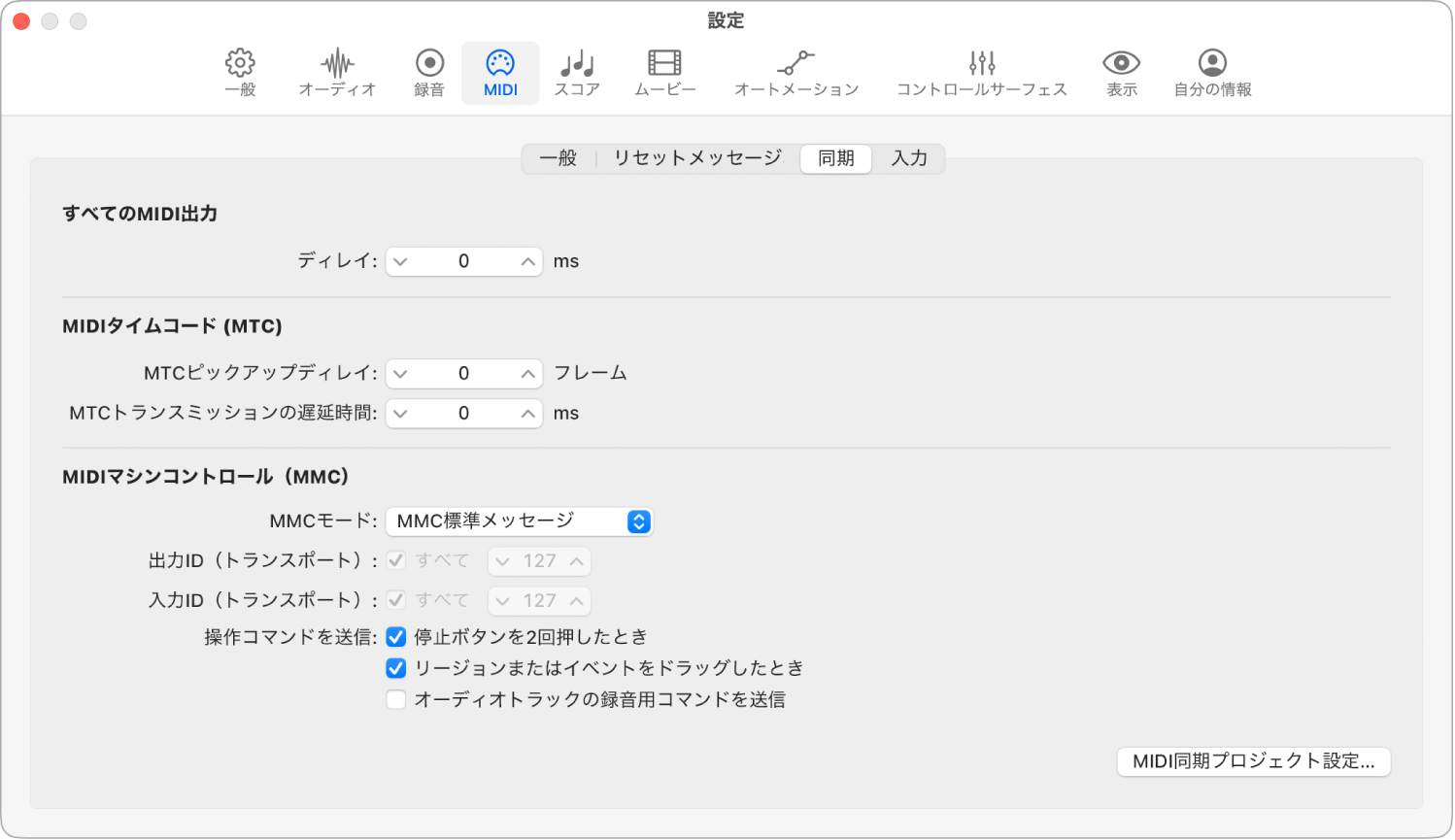Increase the ディレイ value with up arrow
Image resolution: width=1455 pixels, height=840 pixels.
525,260
